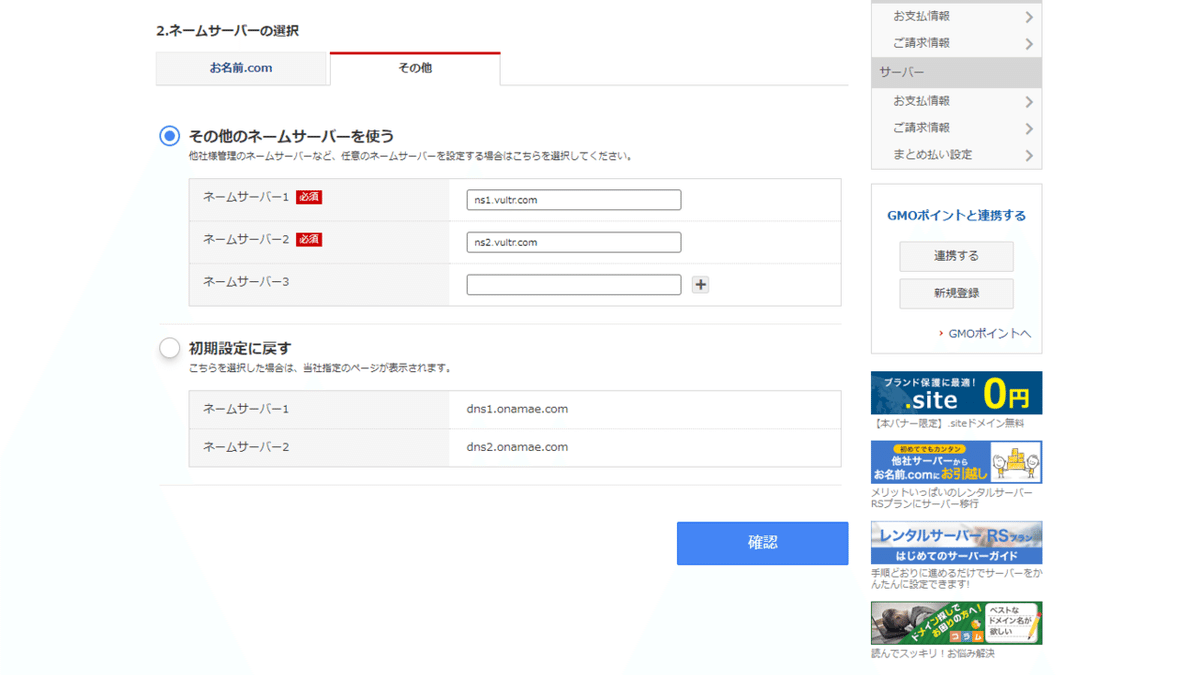Click the 2.ネームサーバーの選択 heading
The height and width of the screenshot is (675, 1200).
coord(227,31)
